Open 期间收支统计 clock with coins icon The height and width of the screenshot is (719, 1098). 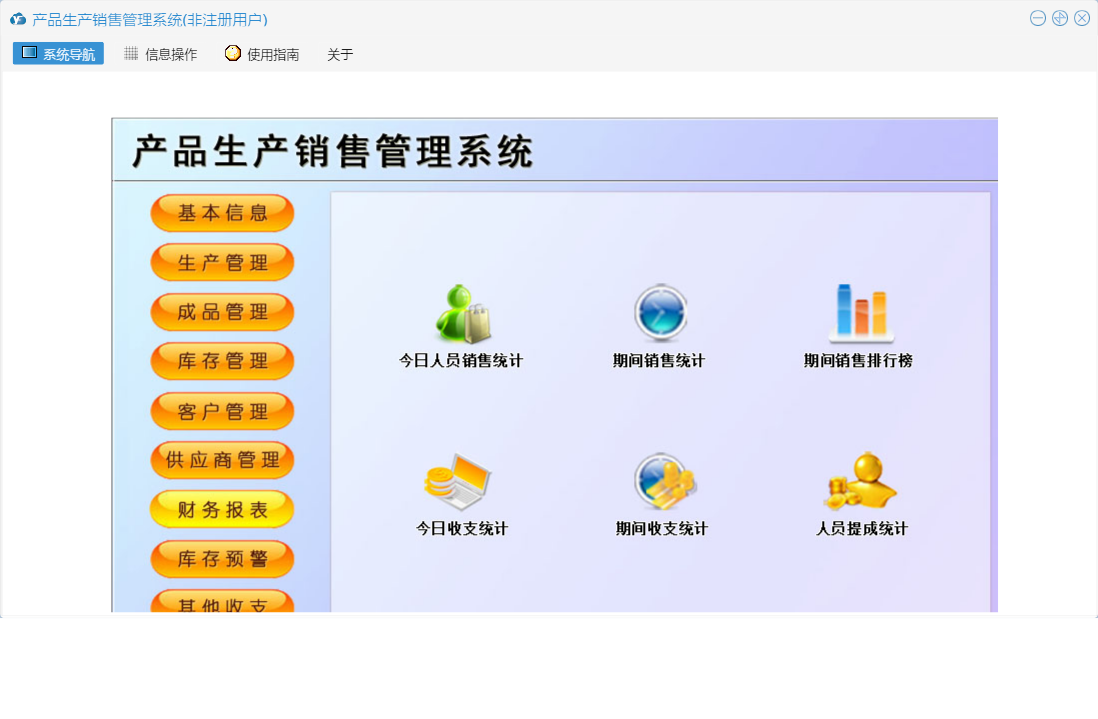[663, 482]
